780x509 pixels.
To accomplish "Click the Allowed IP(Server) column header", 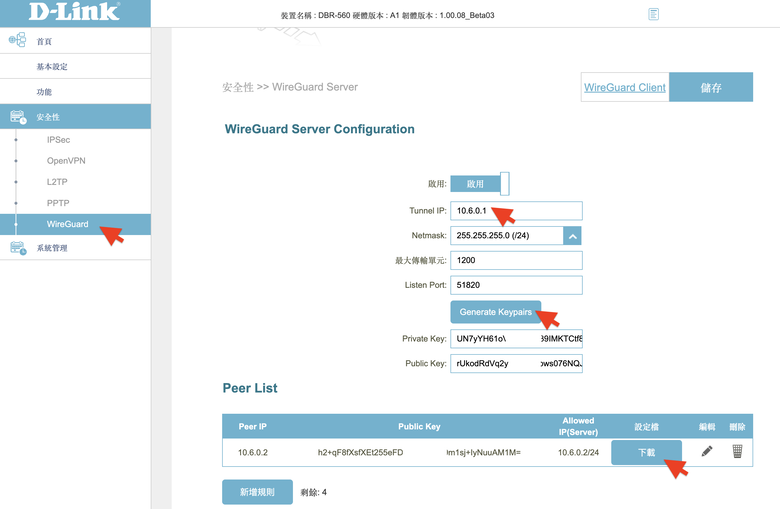I will (578, 426).
